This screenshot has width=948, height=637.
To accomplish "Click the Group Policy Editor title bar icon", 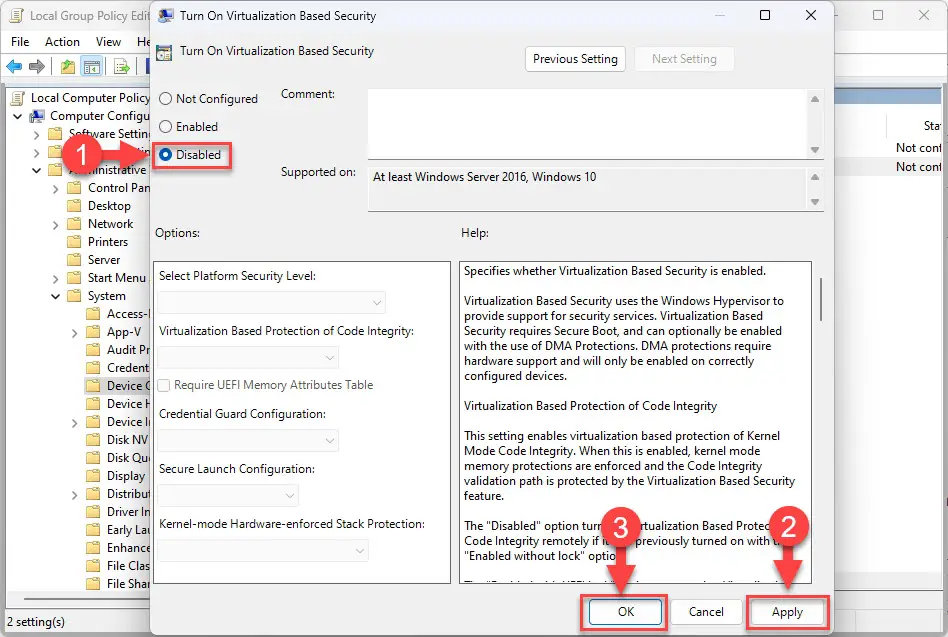I will click(17, 16).
